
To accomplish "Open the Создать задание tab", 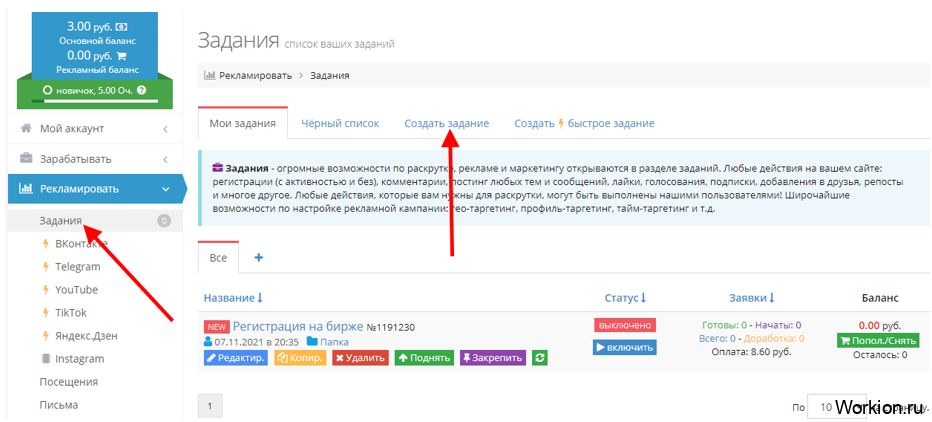I will pos(446,124).
